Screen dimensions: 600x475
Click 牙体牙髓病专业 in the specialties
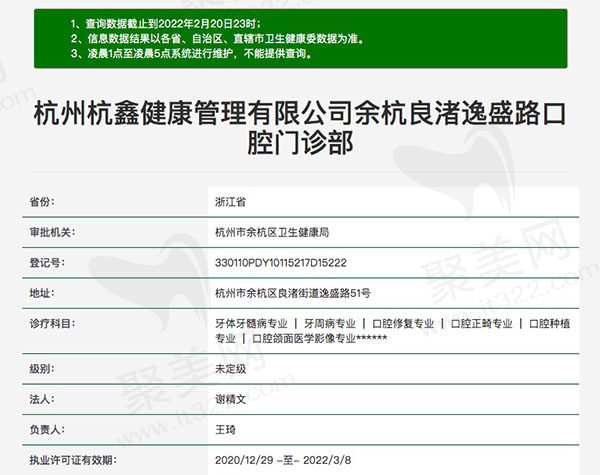(251, 324)
